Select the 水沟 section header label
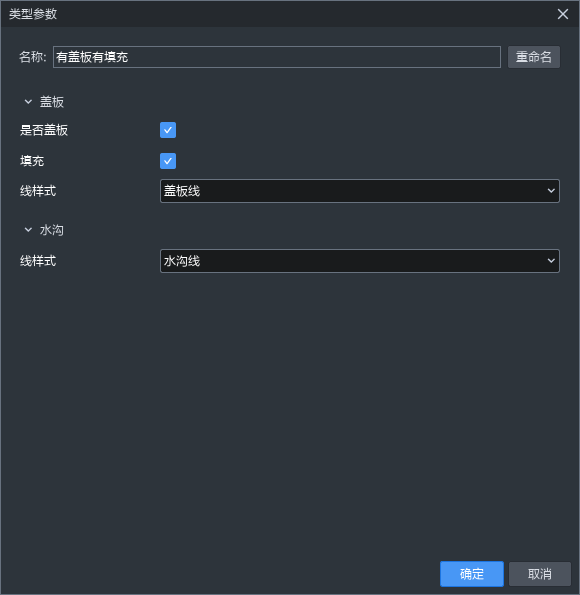This screenshot has height=595, width=580. coord(52,230)
